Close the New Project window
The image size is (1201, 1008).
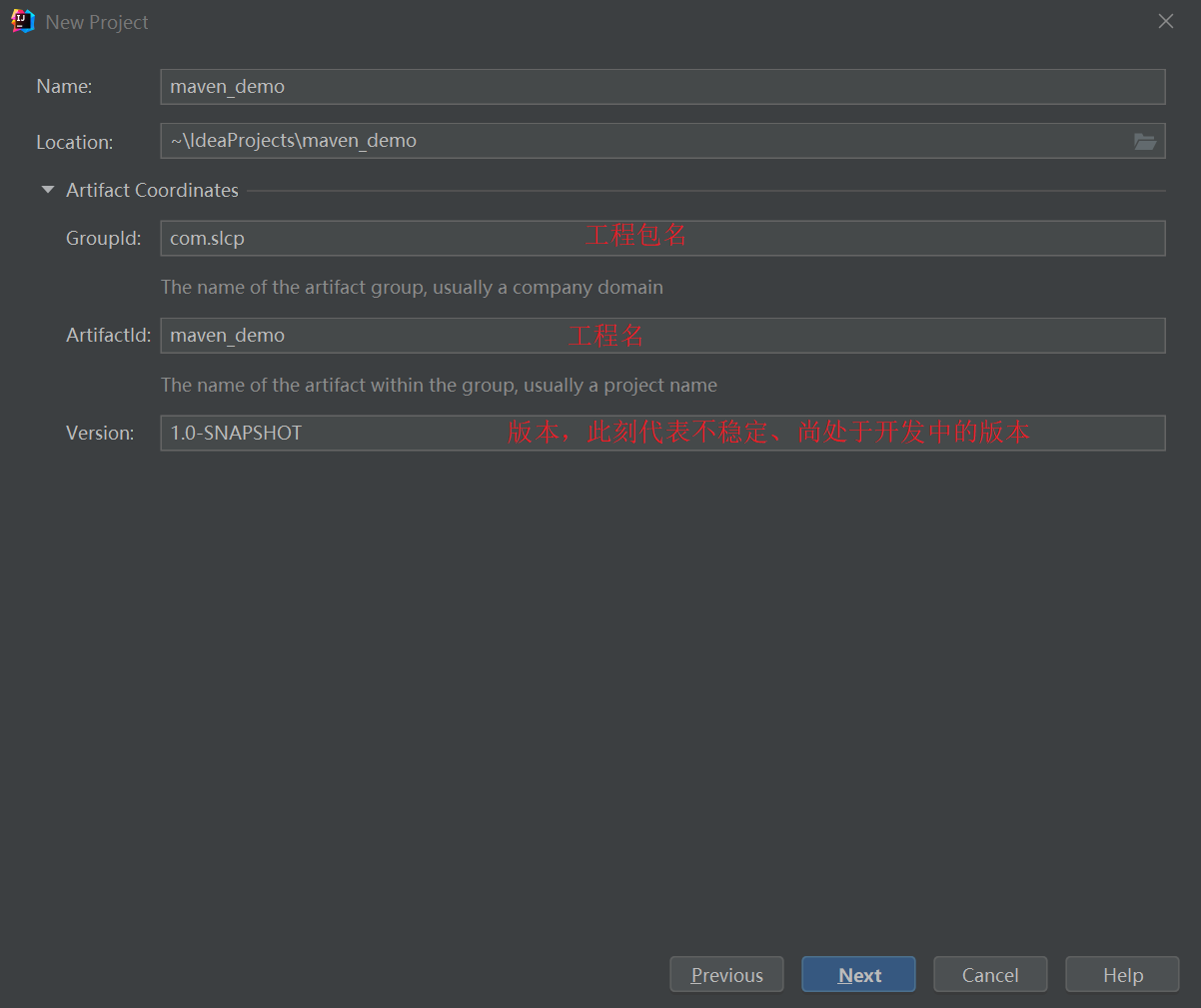click(x=1166, y=21)
